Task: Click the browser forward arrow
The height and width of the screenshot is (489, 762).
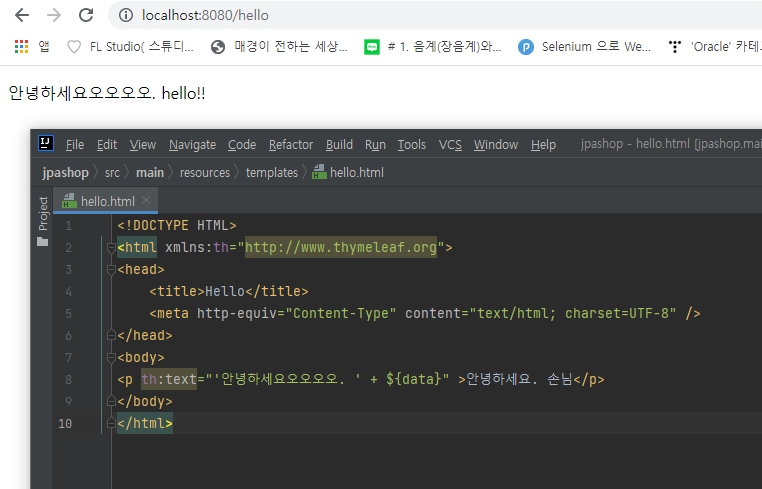Action: pos(54,16)
